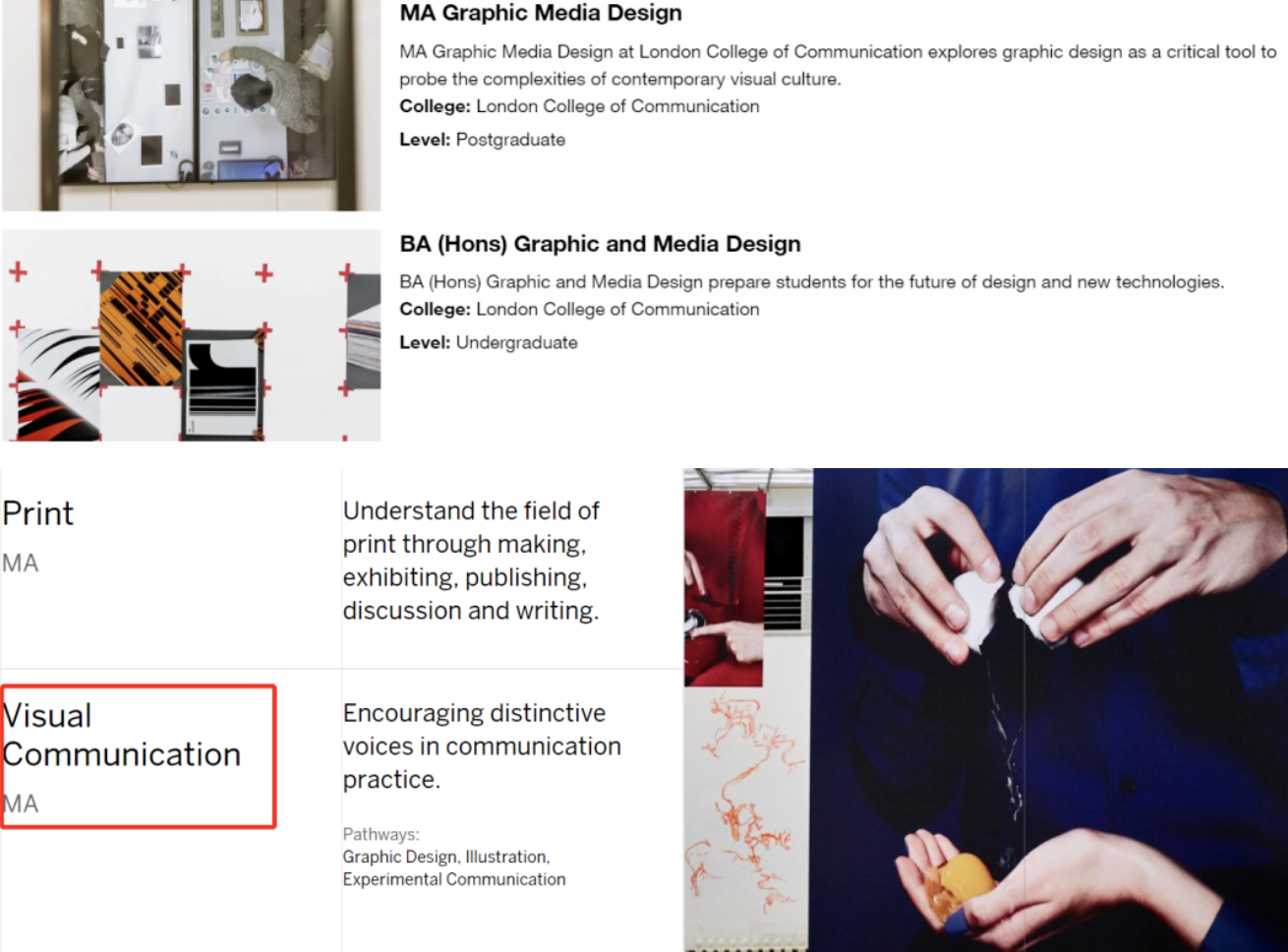This screenshot has height=952, width=1288.
Task: Open the BA (Hons) Graphic and Media Design heading
Action: [x=600, y=244]
